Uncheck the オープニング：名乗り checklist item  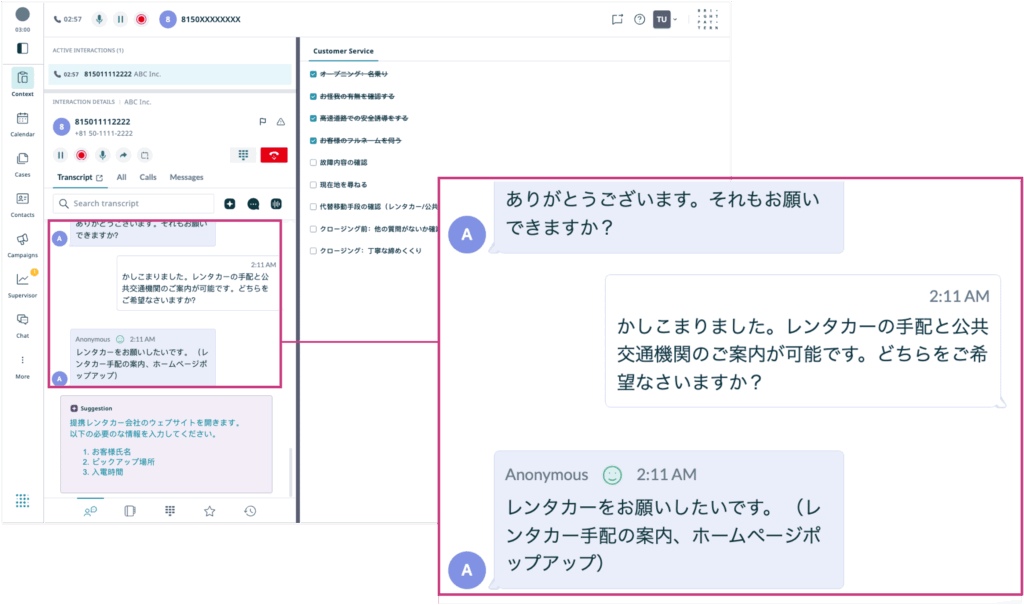pyautogui.click(x=313, y=74)
